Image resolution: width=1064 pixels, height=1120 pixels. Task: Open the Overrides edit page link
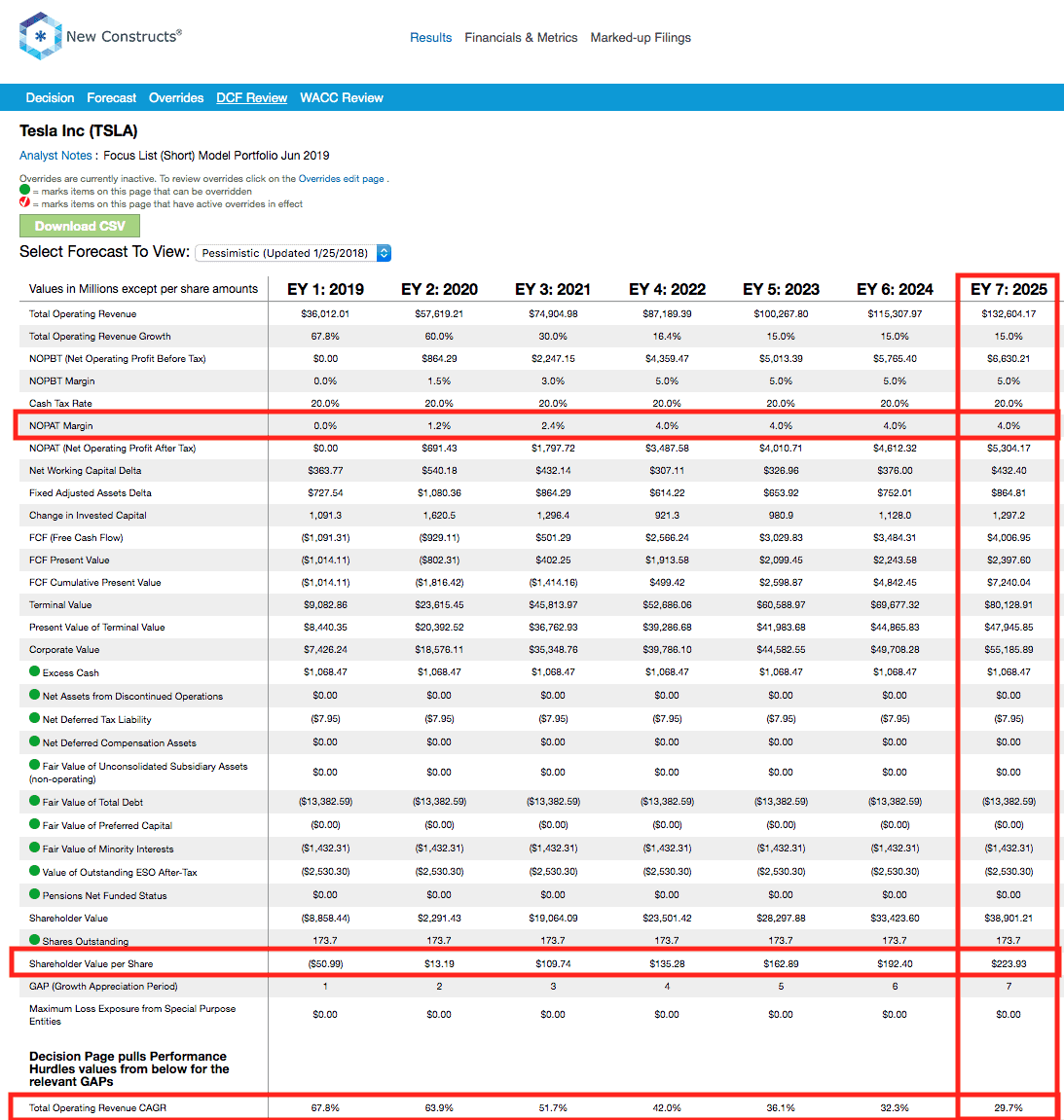(x=341, y=179)
